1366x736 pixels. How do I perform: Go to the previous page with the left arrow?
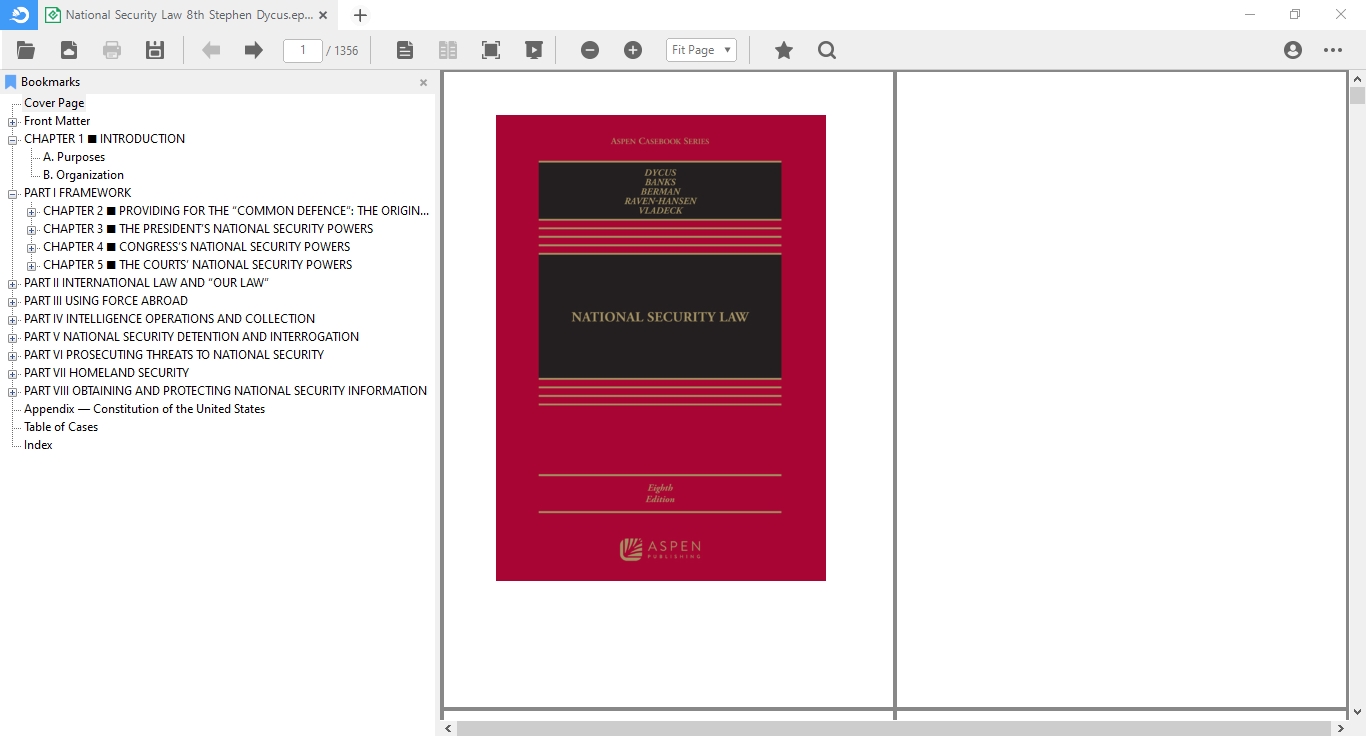(x=211, y=50)
